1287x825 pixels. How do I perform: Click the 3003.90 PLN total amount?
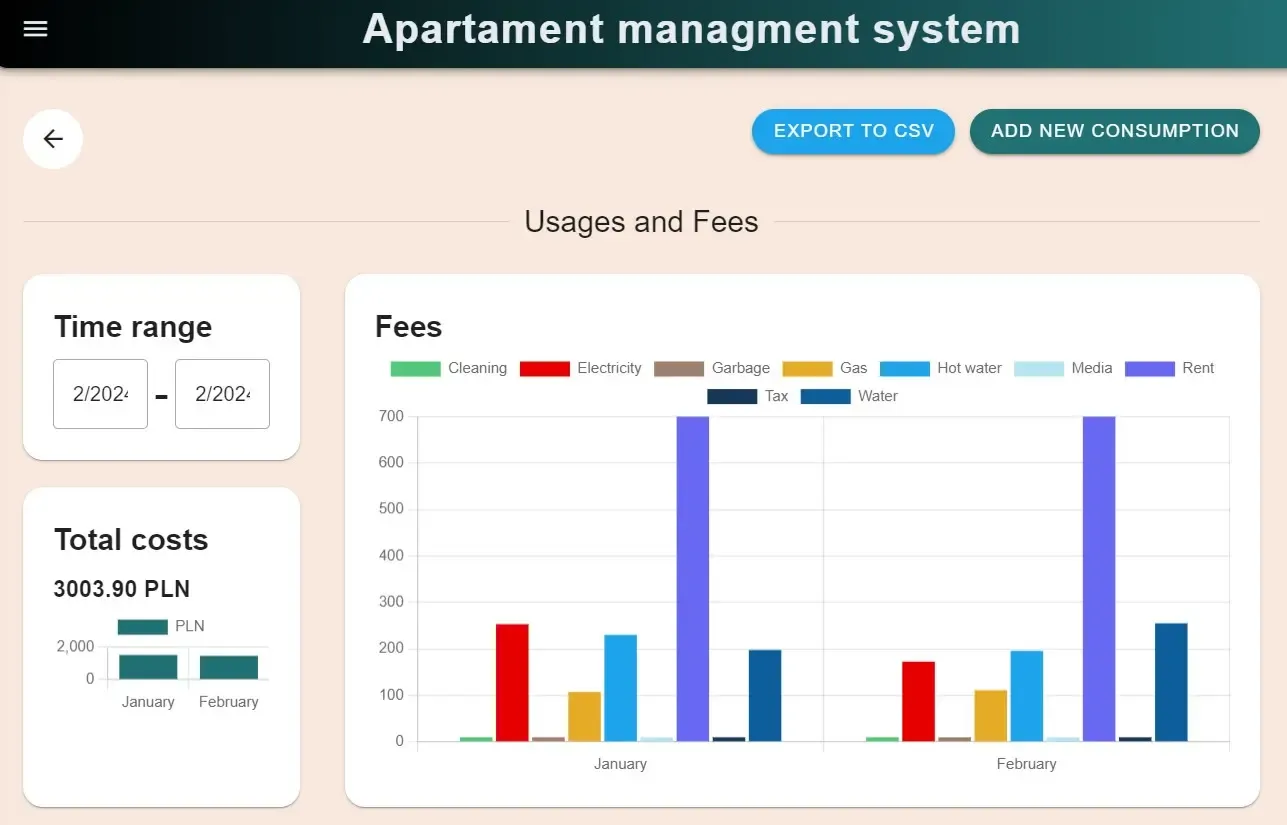(122, 589)
